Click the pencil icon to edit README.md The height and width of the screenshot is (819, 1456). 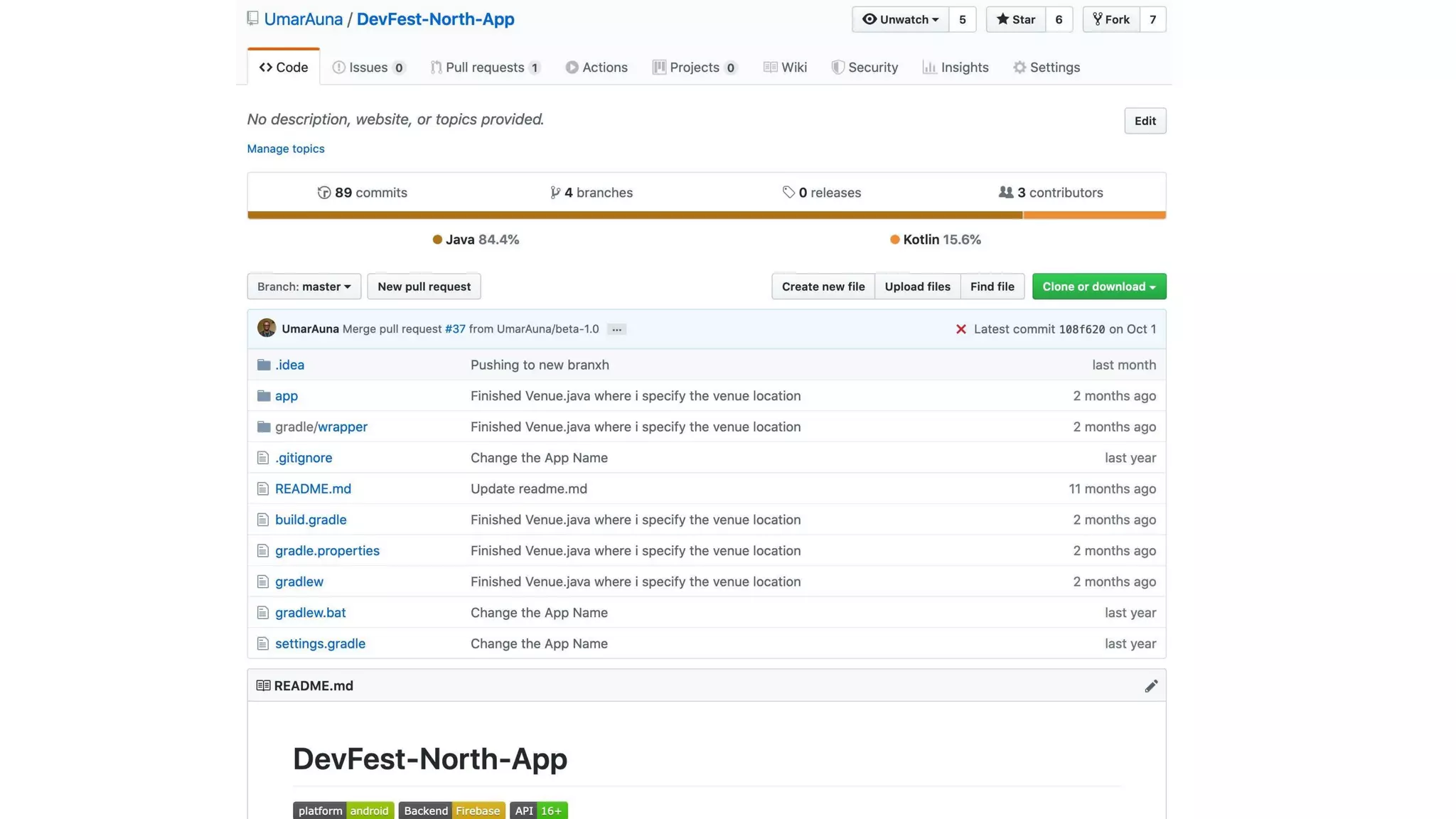point(1150,686)
